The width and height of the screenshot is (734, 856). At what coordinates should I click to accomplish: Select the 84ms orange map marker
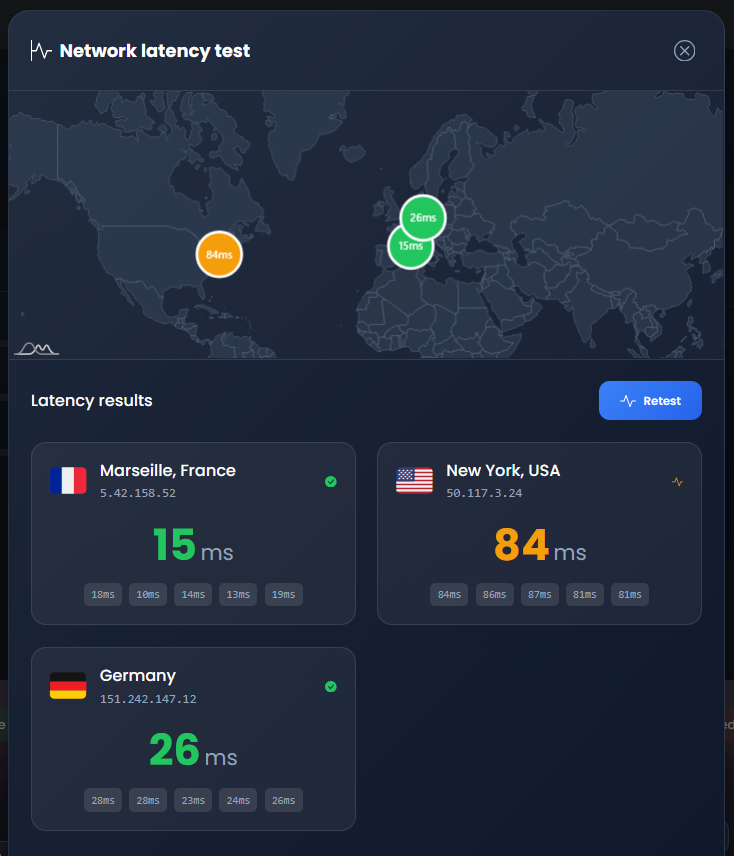[x=219, y=254]
